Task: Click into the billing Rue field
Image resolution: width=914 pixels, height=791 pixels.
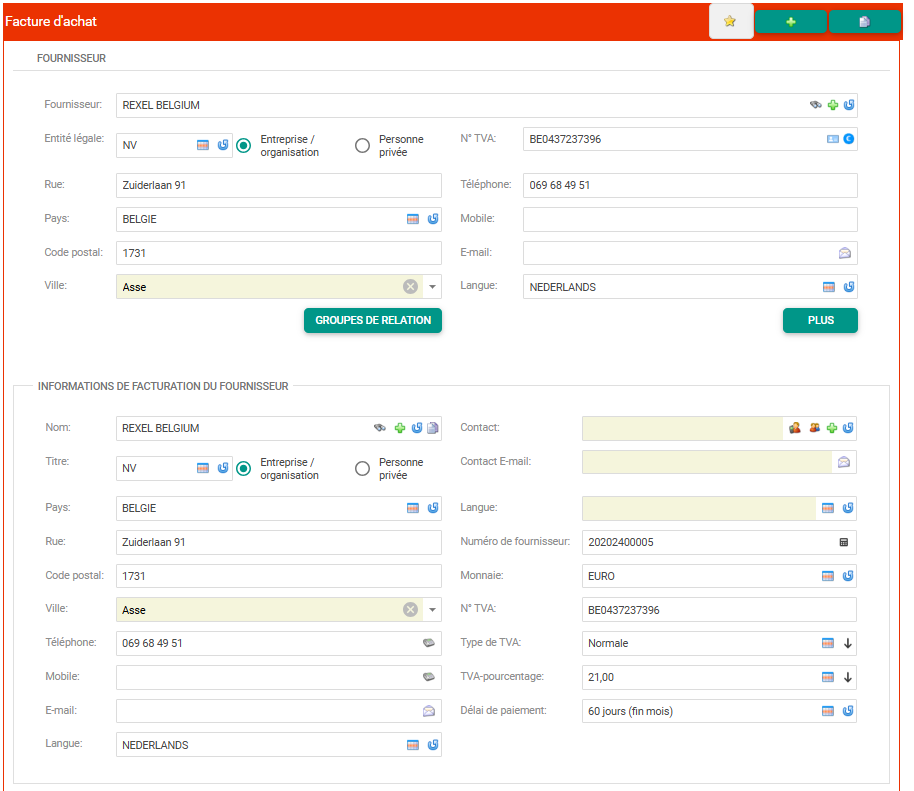Action: pos(279,542)
